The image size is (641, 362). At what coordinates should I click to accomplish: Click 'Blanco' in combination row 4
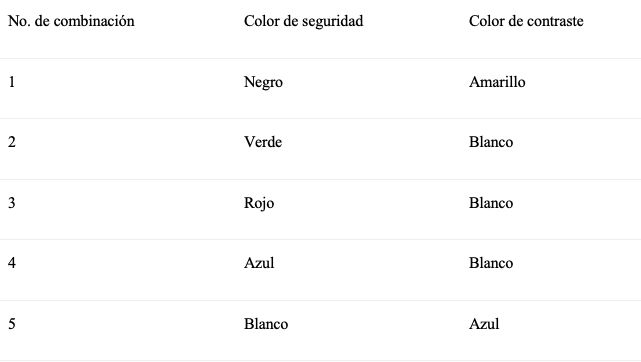[491, 263]
